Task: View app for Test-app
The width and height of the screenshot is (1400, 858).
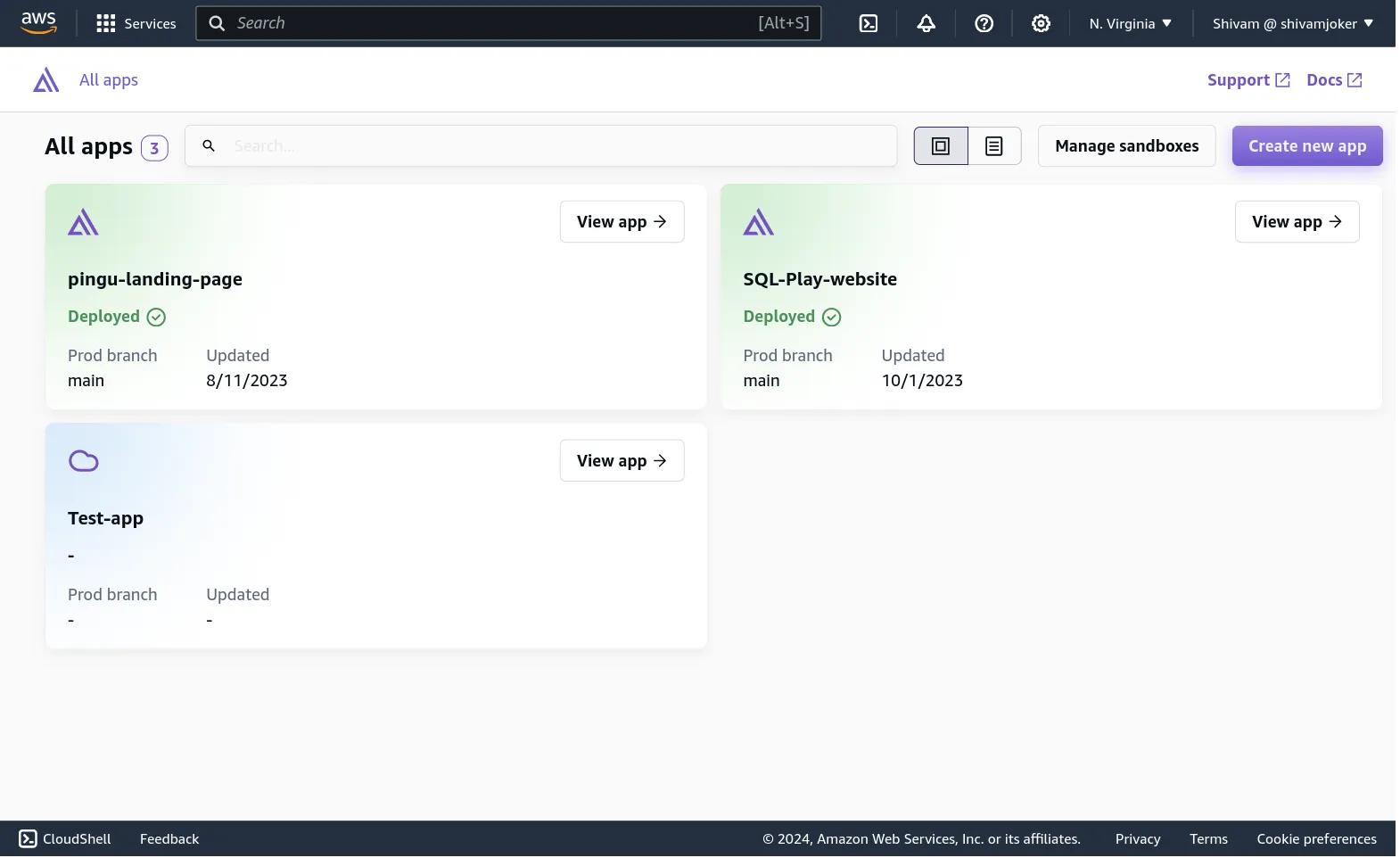Action: tap(622, 461)
